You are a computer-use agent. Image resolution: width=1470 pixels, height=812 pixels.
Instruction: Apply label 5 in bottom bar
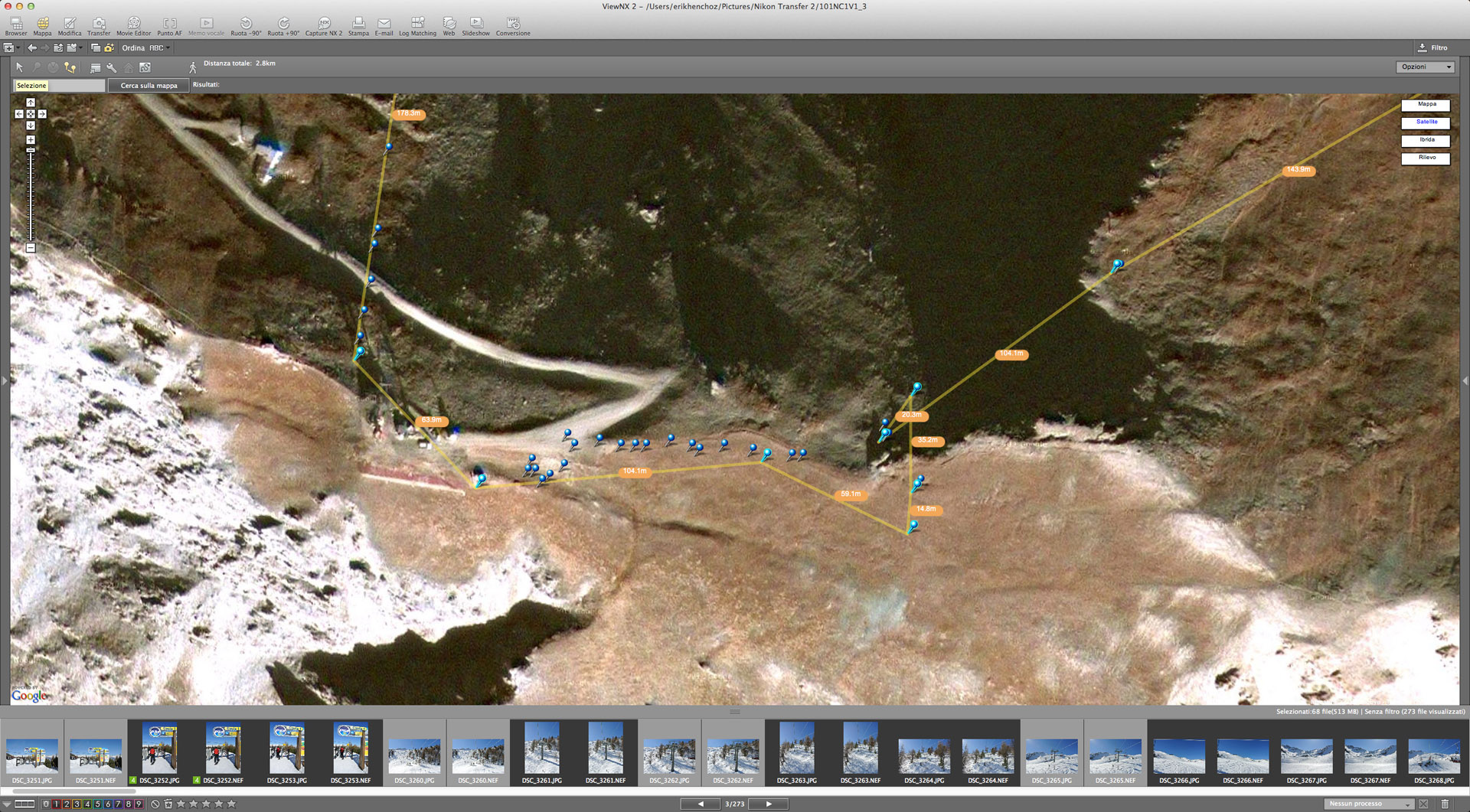tap(97, 804)
